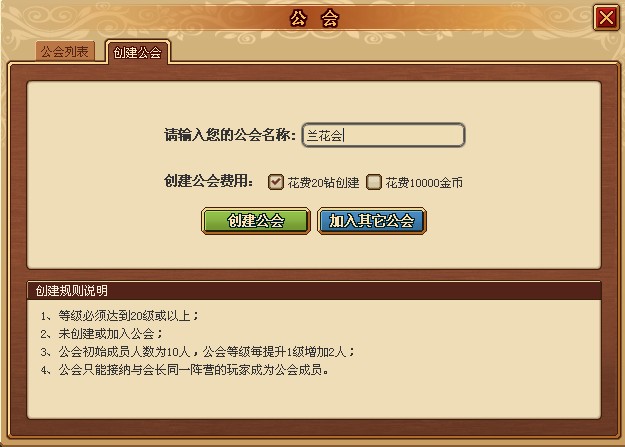Select the 创建公会 tab
The width and height of the screenshot is (625, 447).
(138, 52)
